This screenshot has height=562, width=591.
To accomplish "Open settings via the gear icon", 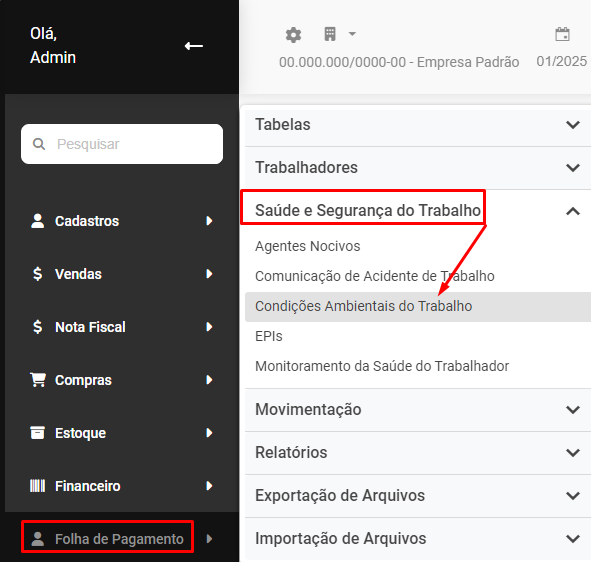I will 293,35.
